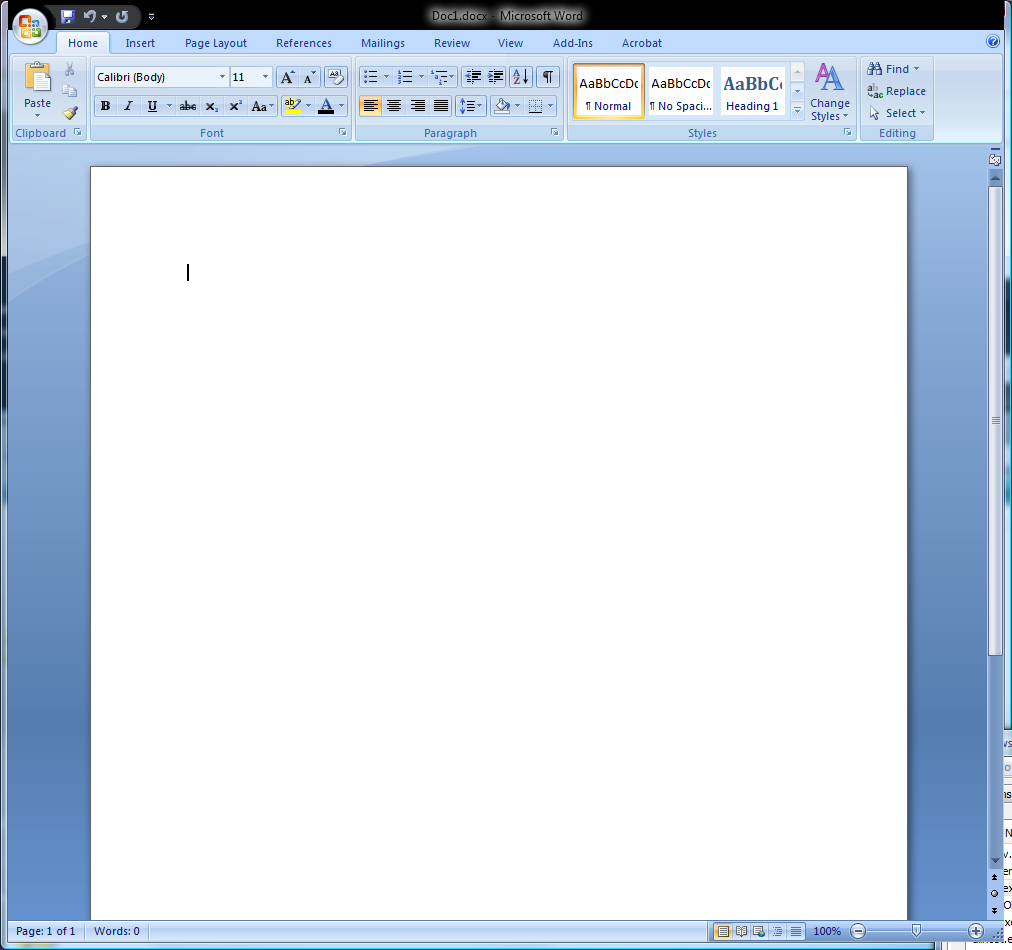
Task: Open the References tab
Action: click(303, 43)
